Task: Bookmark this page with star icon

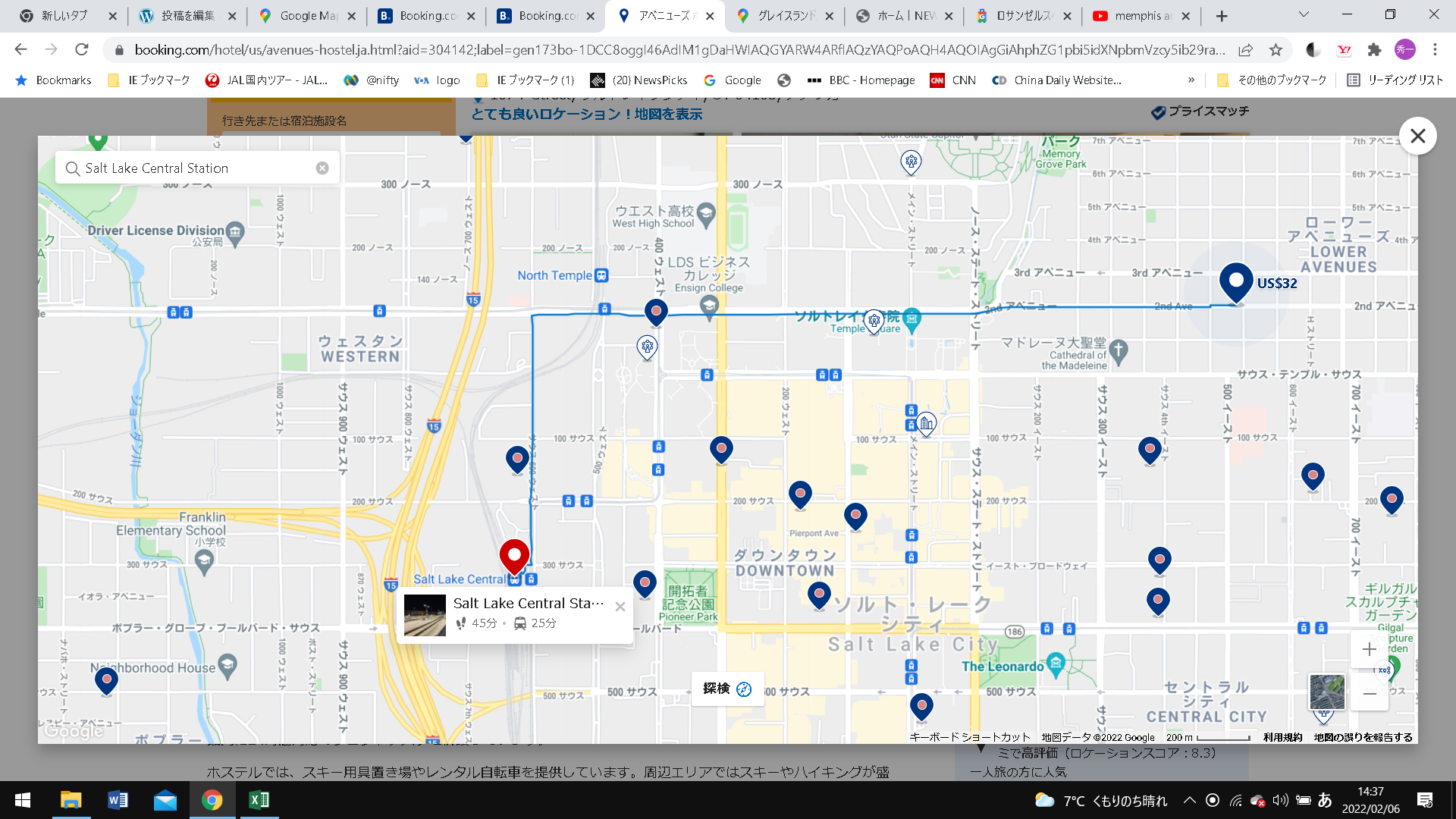Action: click(x=1276, y=50)
